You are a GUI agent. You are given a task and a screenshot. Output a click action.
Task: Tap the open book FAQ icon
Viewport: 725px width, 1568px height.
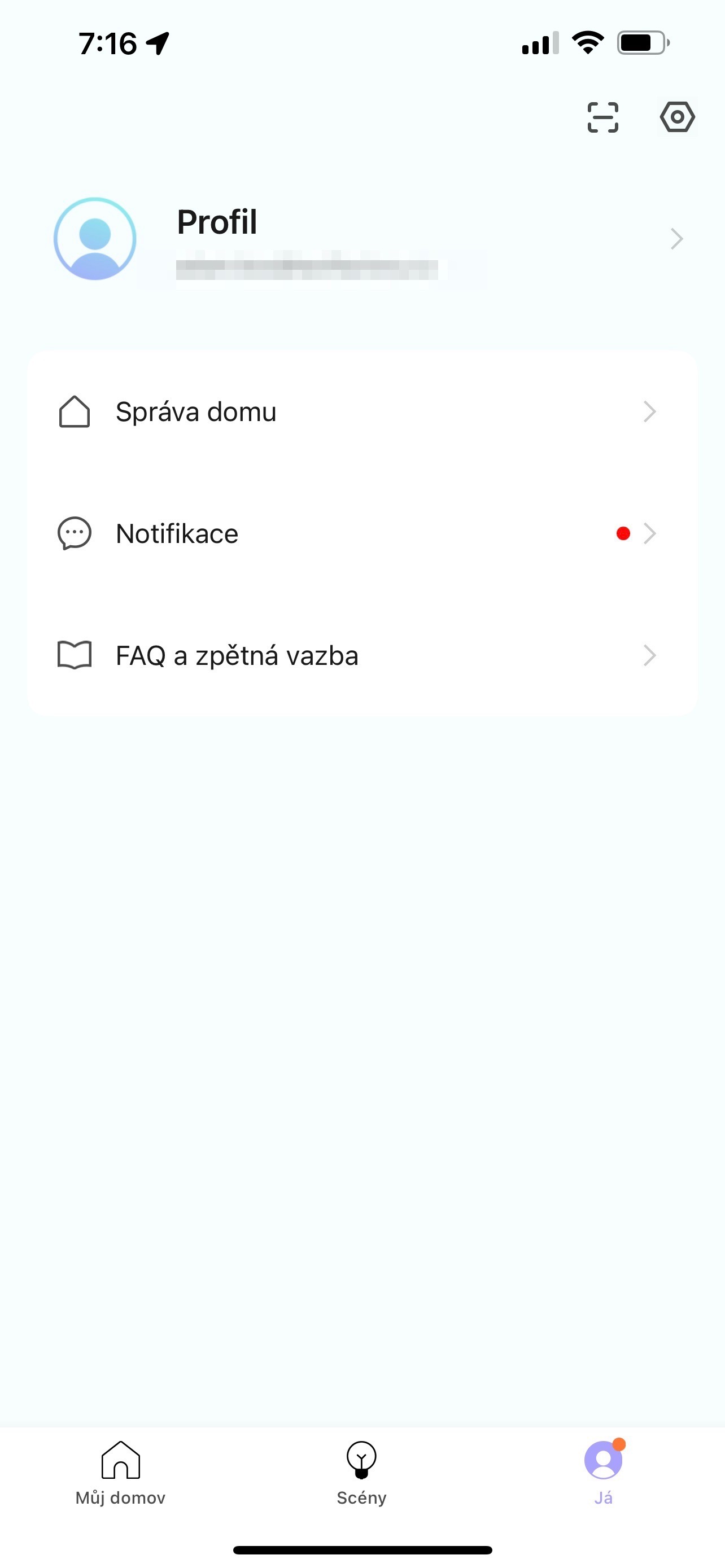75,655
